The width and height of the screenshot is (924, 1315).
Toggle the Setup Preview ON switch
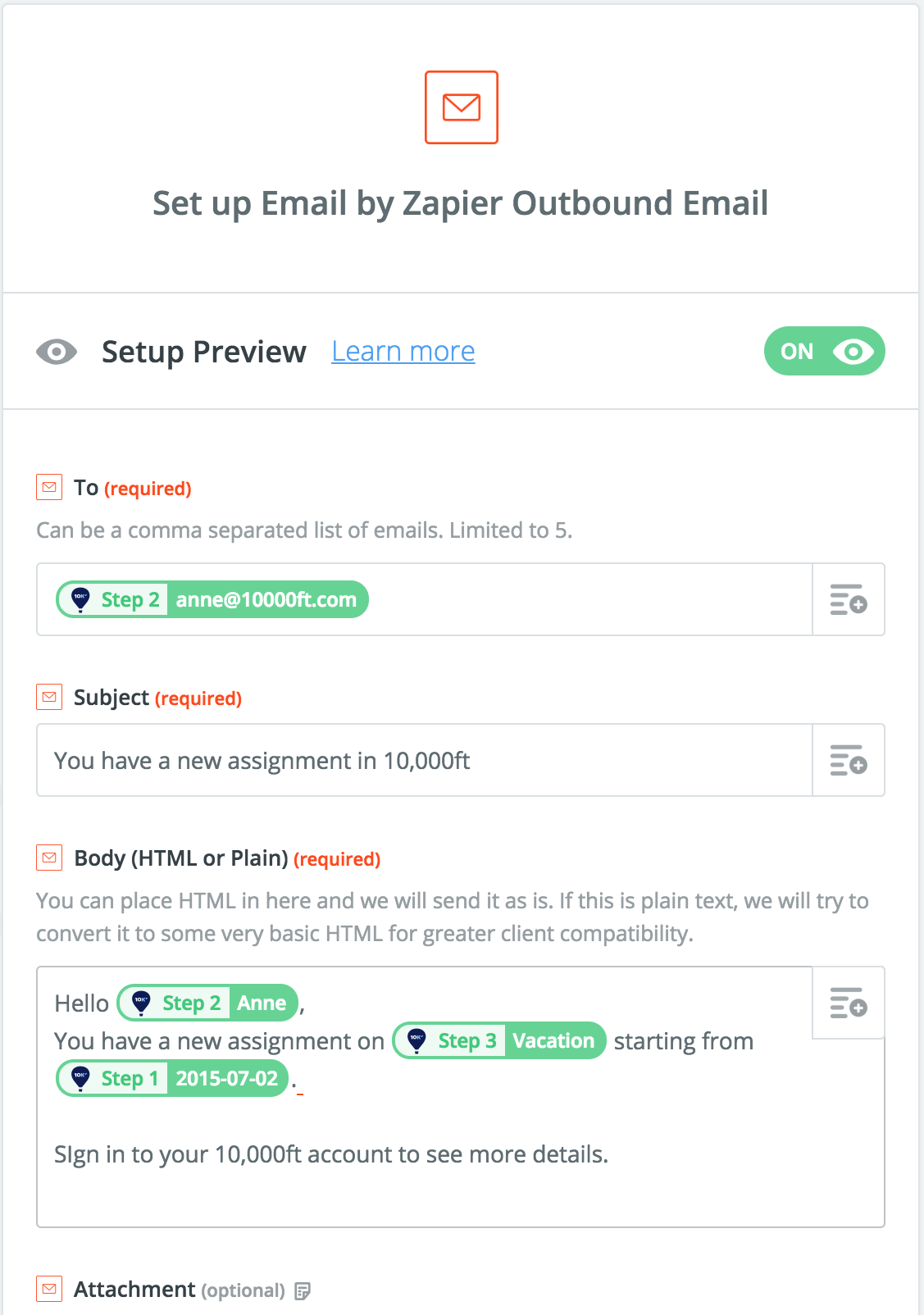[824, 352]
